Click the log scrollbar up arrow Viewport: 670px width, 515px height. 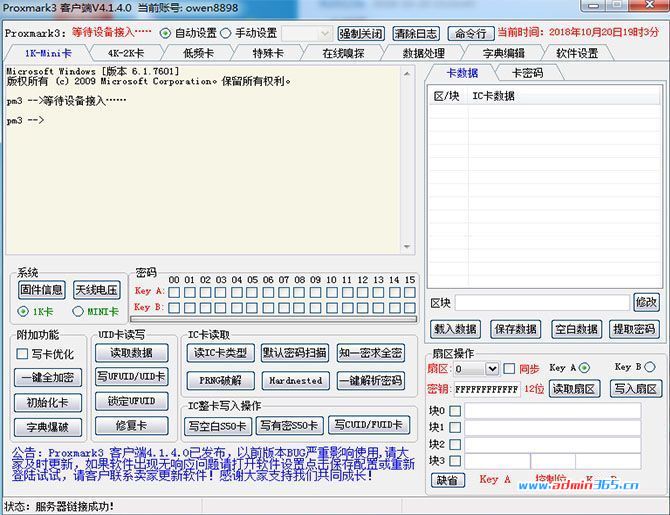click(407, 74)
